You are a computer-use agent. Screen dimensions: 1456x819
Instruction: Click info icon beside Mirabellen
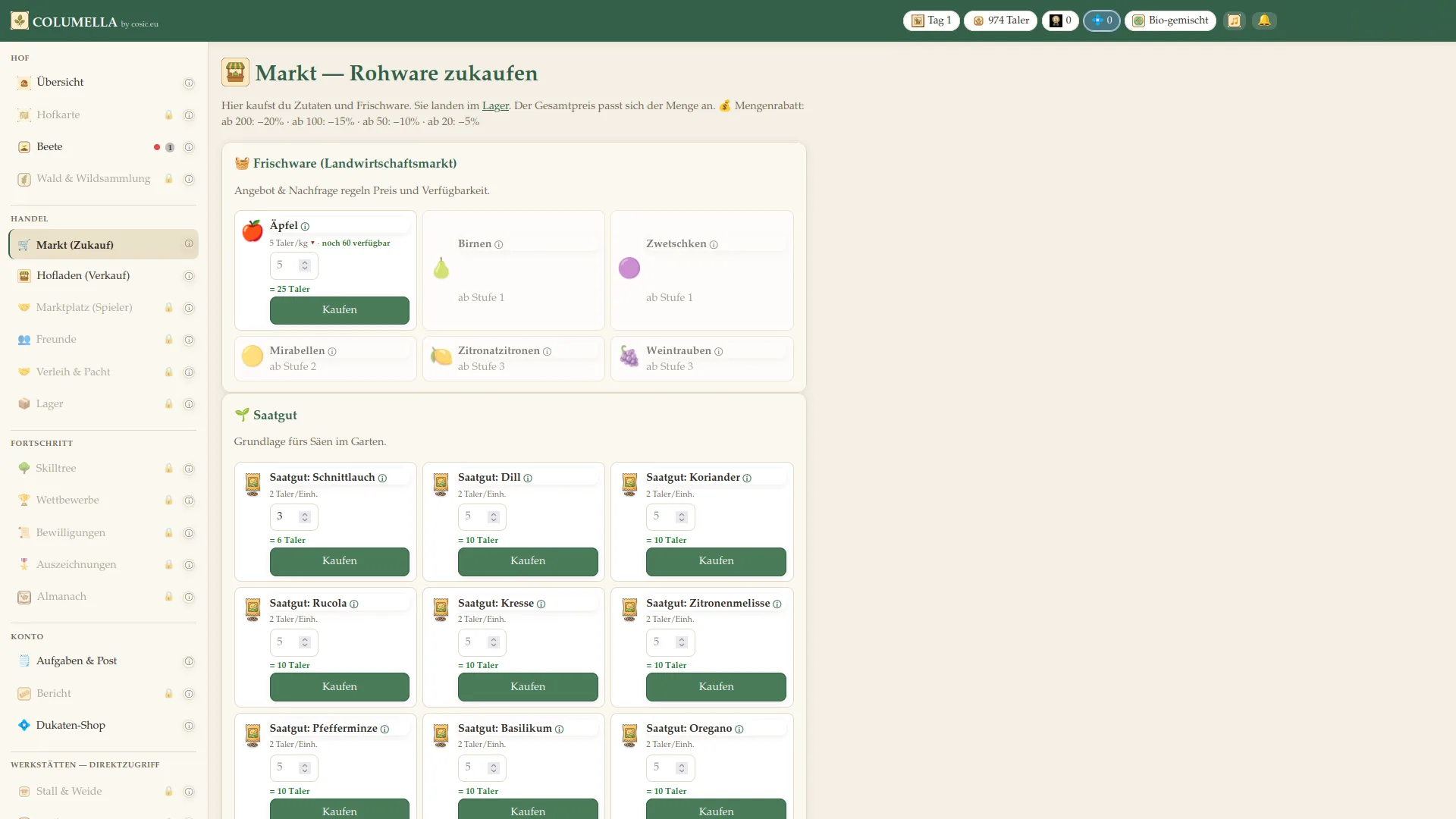(x=332, y=351)
